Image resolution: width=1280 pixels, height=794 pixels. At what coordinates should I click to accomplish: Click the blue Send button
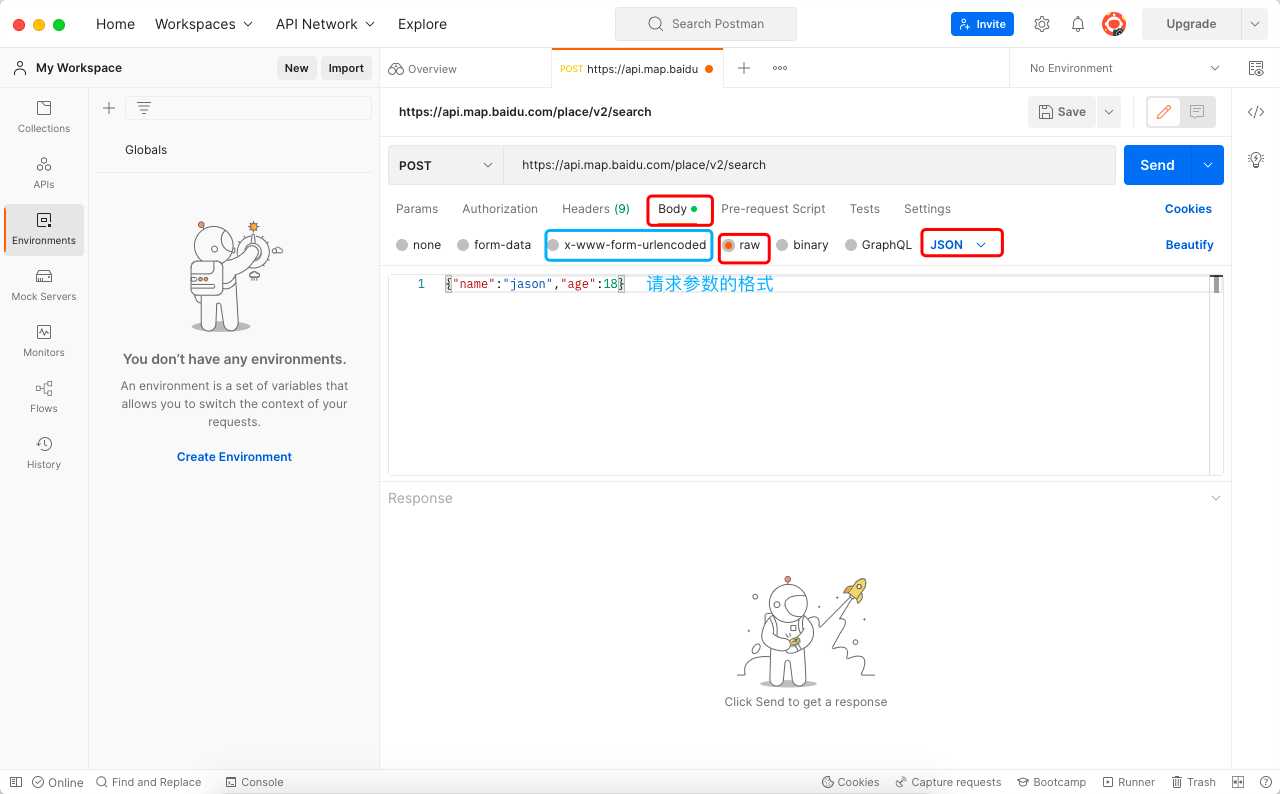coord(1158,165)
